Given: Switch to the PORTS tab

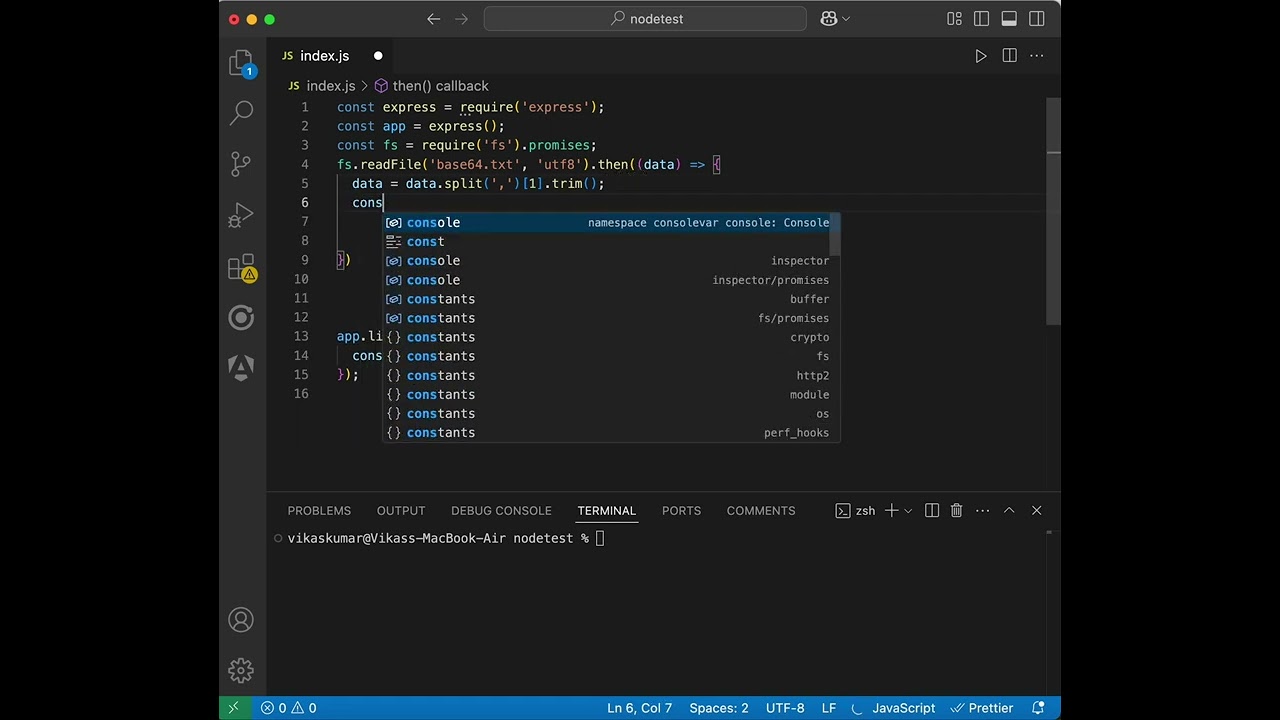Looking at the screenshot, I should click(x=681, y=510).
